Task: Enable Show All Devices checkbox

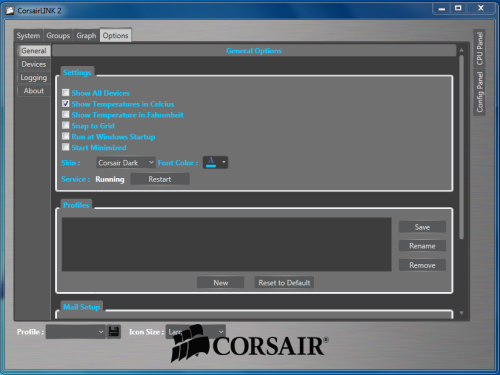Action: tap(66, 93)
